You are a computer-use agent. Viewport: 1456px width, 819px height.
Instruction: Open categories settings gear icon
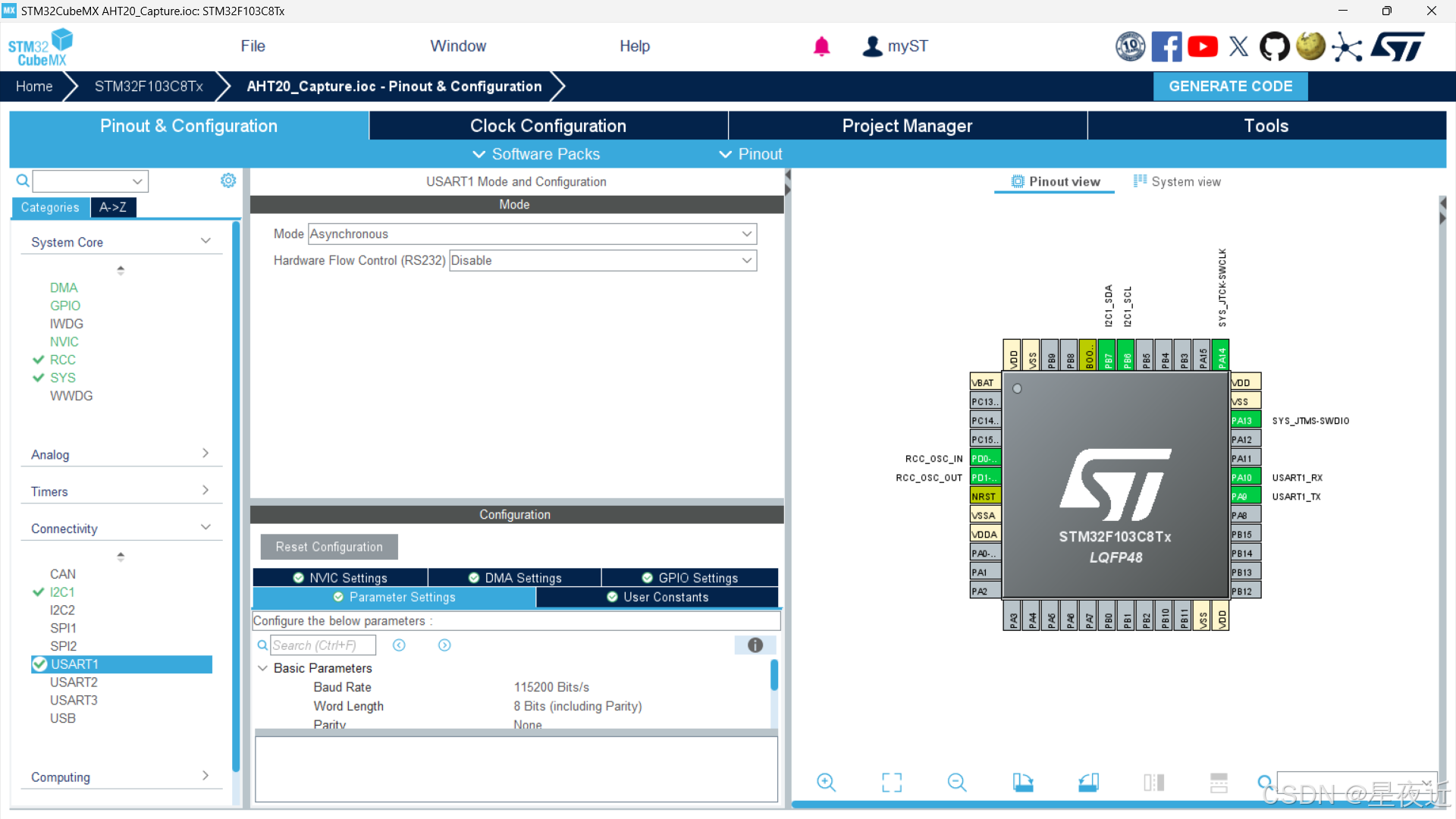[x=228, y=180]
